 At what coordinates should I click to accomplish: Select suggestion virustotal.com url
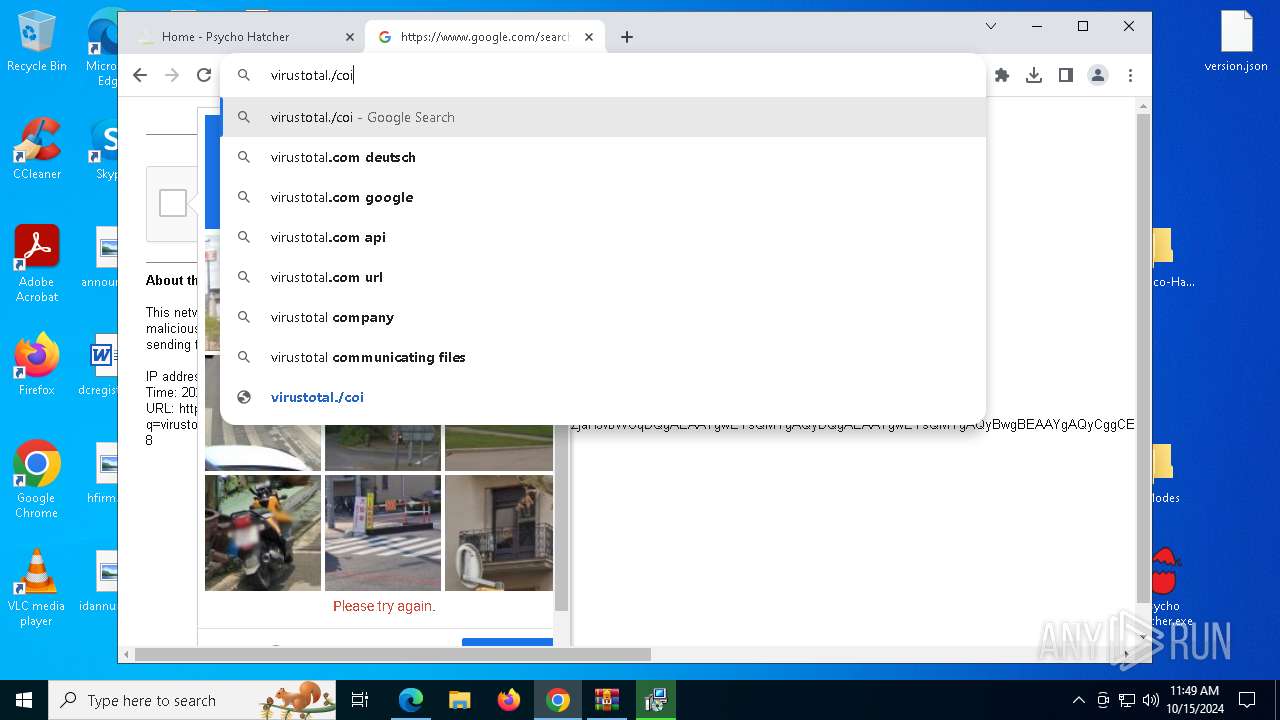click(603, 277)
